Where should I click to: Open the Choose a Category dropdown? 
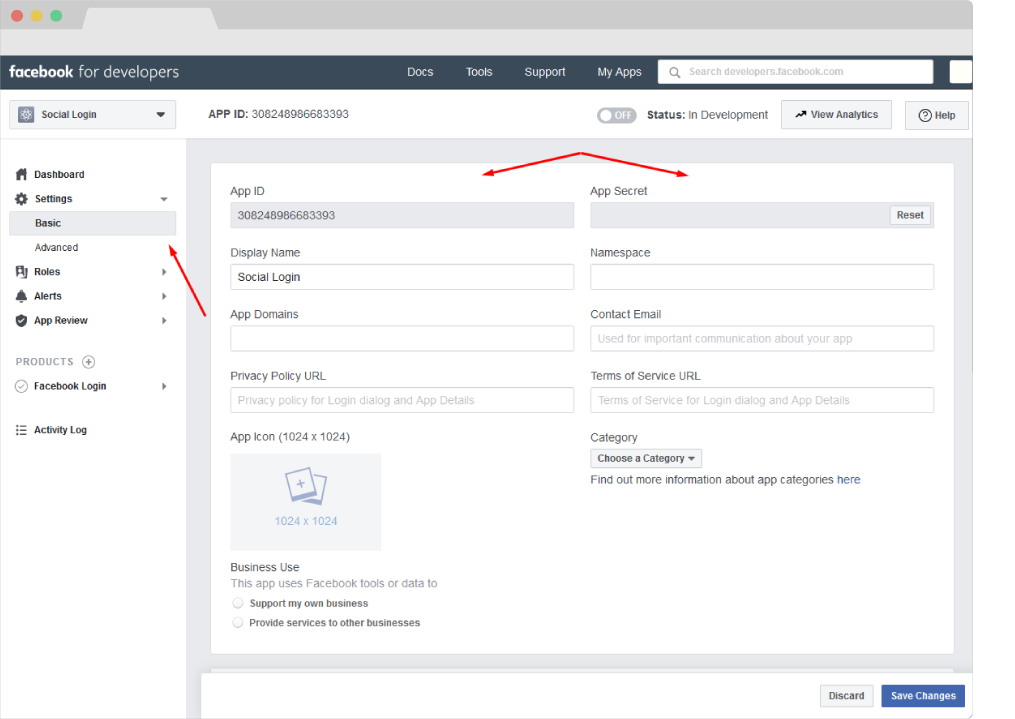point(646,458)
